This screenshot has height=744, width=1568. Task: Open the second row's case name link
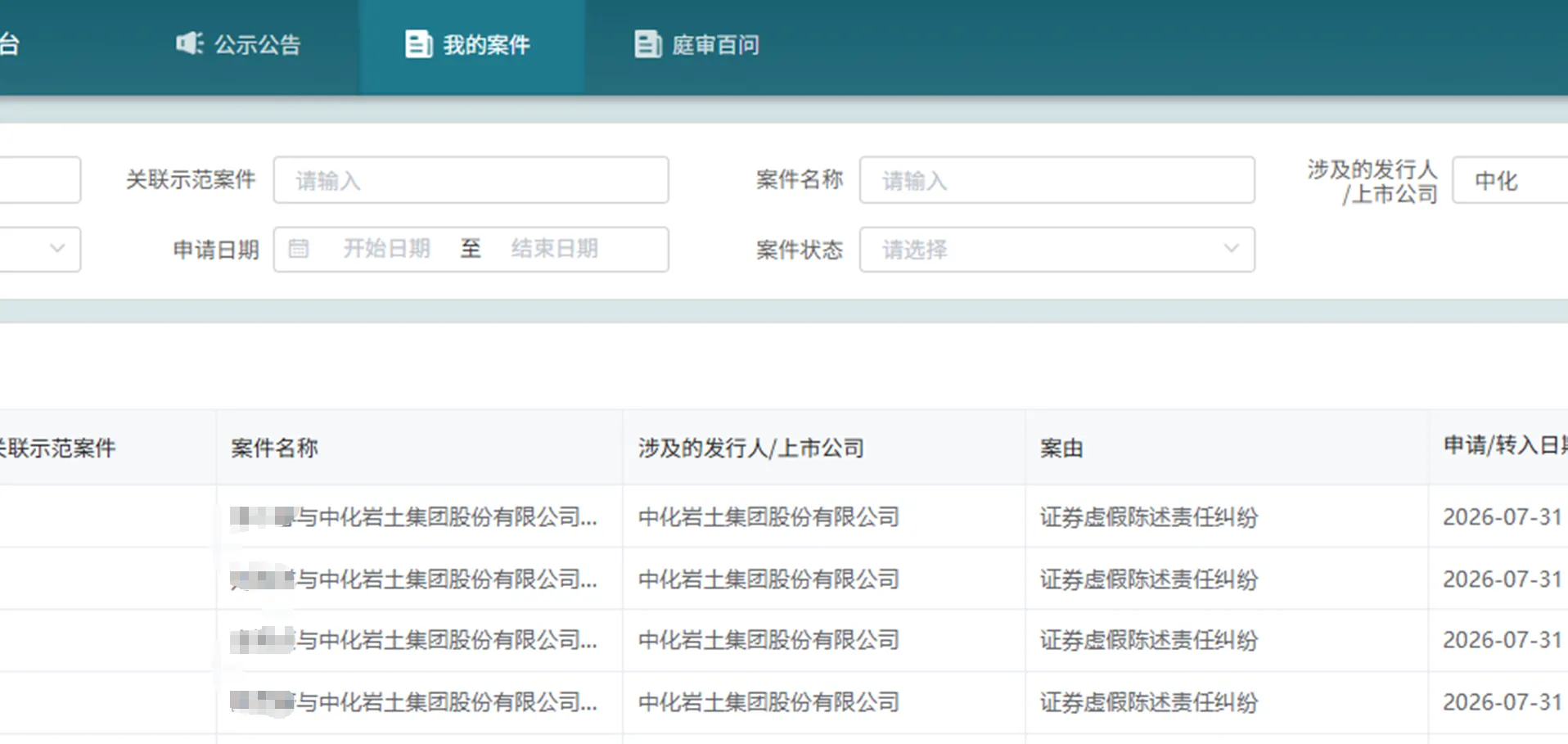[x=413, y=579]
